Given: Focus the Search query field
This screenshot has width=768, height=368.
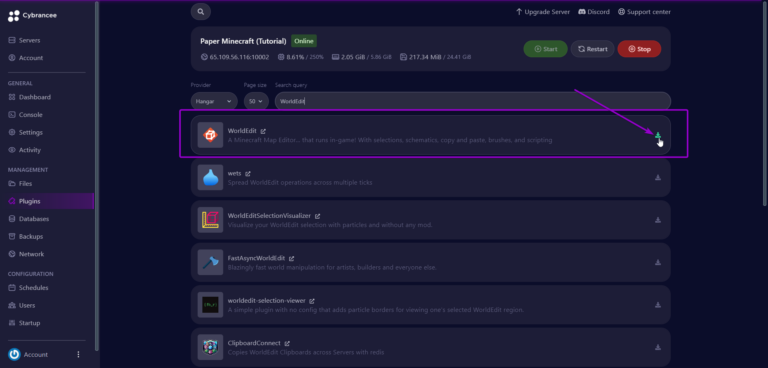Looking at the screenshot, I should 473,101.
